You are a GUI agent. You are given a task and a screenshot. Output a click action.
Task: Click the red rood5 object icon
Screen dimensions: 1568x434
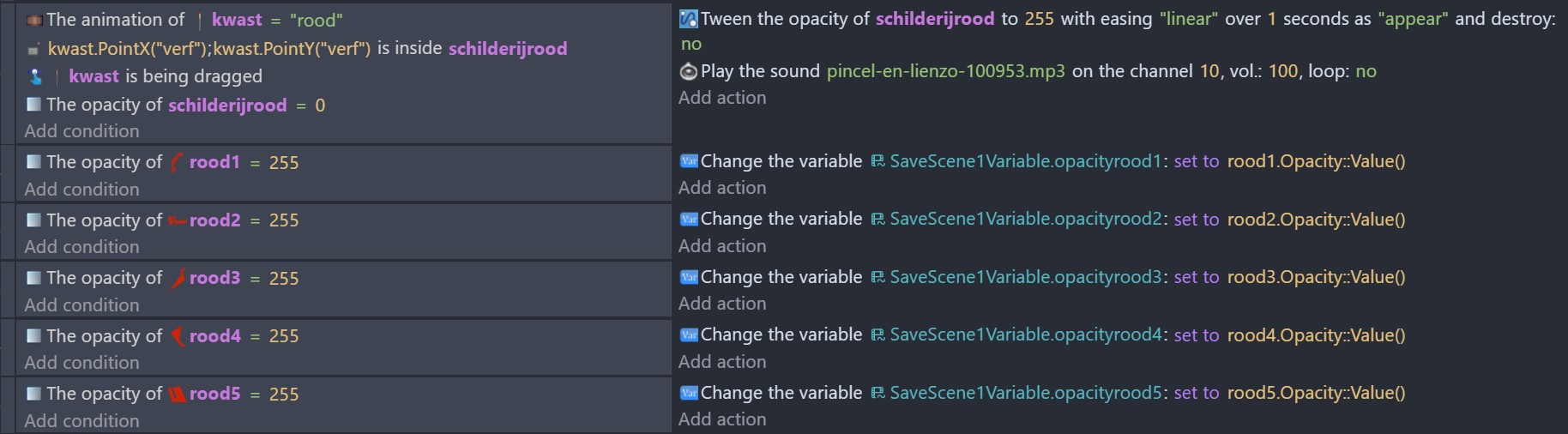(x=177, y=394)
